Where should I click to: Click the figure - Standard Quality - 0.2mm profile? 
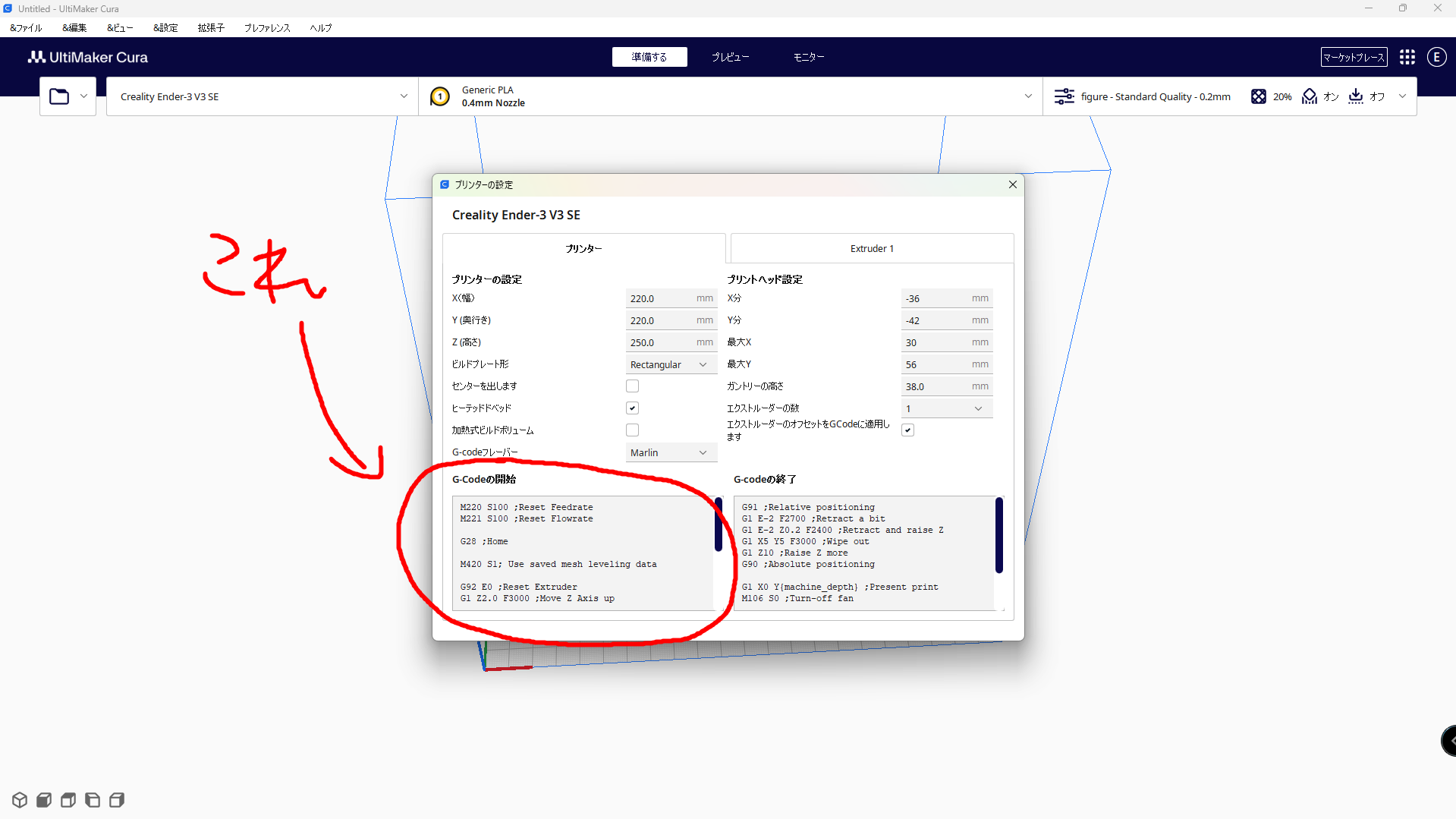1155,96
